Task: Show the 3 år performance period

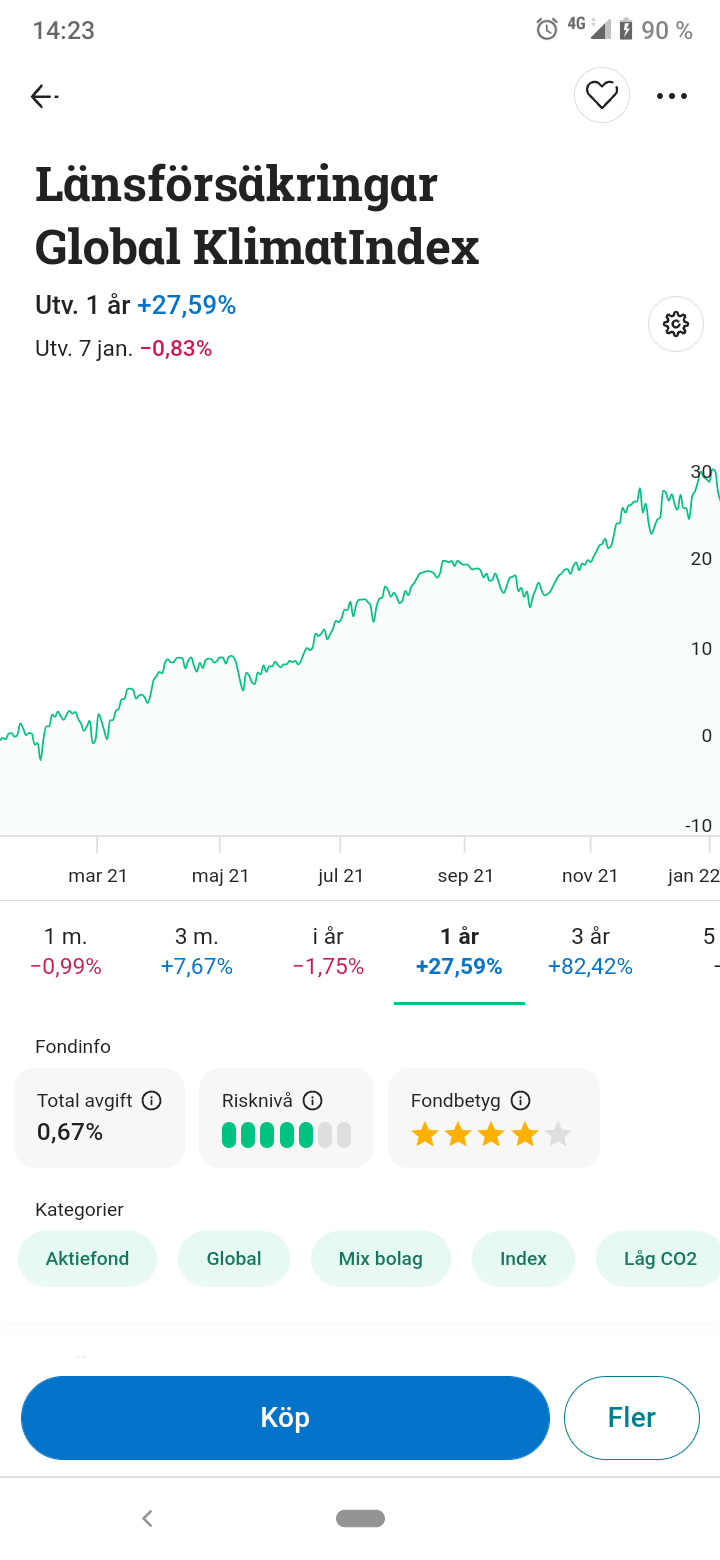Action: click(590, 951)
